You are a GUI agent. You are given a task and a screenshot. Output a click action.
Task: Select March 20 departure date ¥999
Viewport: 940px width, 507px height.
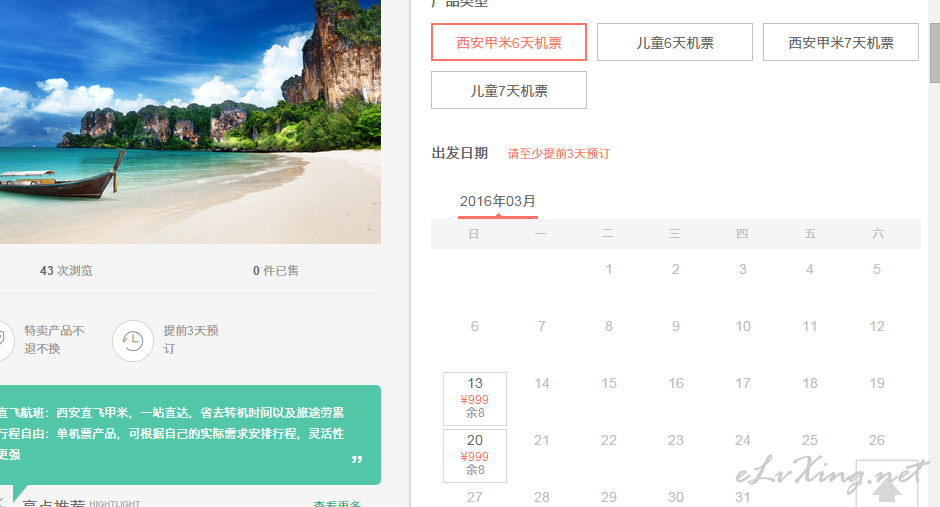click(x=475, y=455)
